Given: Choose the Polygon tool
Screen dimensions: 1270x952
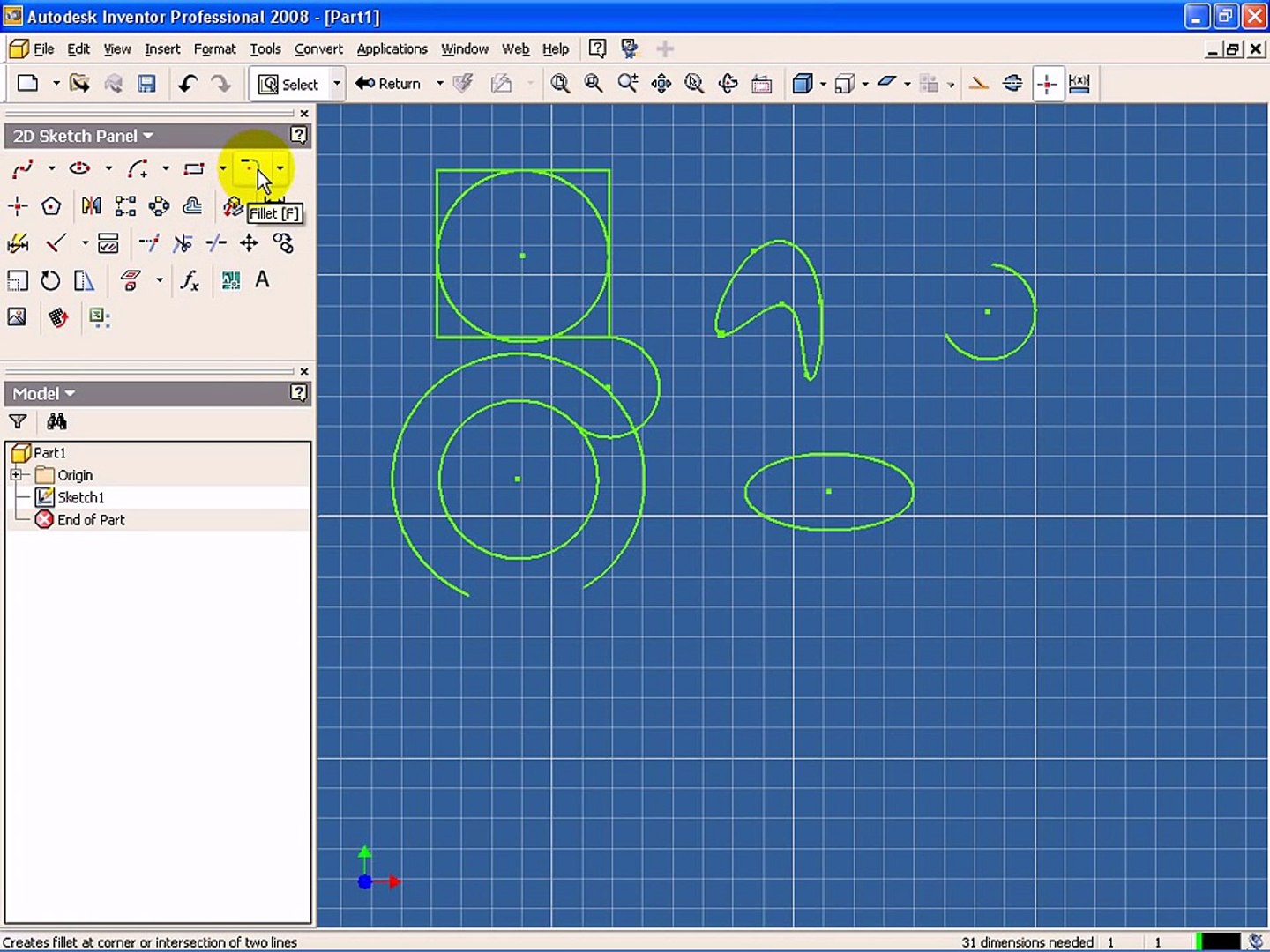Looking at the screenshot, I should pyautogui.click(x=51, y=206).
